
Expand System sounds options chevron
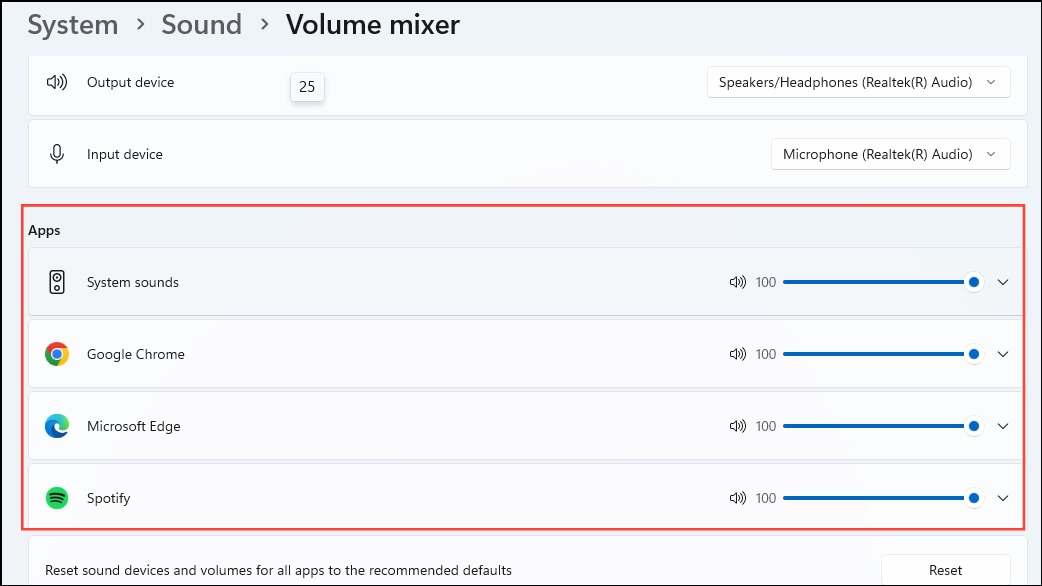click(1003, 282)
